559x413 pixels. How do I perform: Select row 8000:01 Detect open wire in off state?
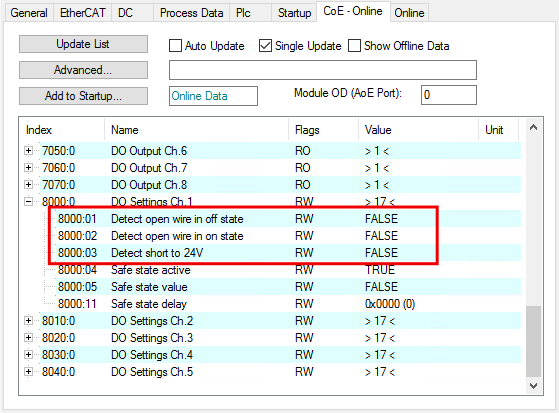pos(288,219)
